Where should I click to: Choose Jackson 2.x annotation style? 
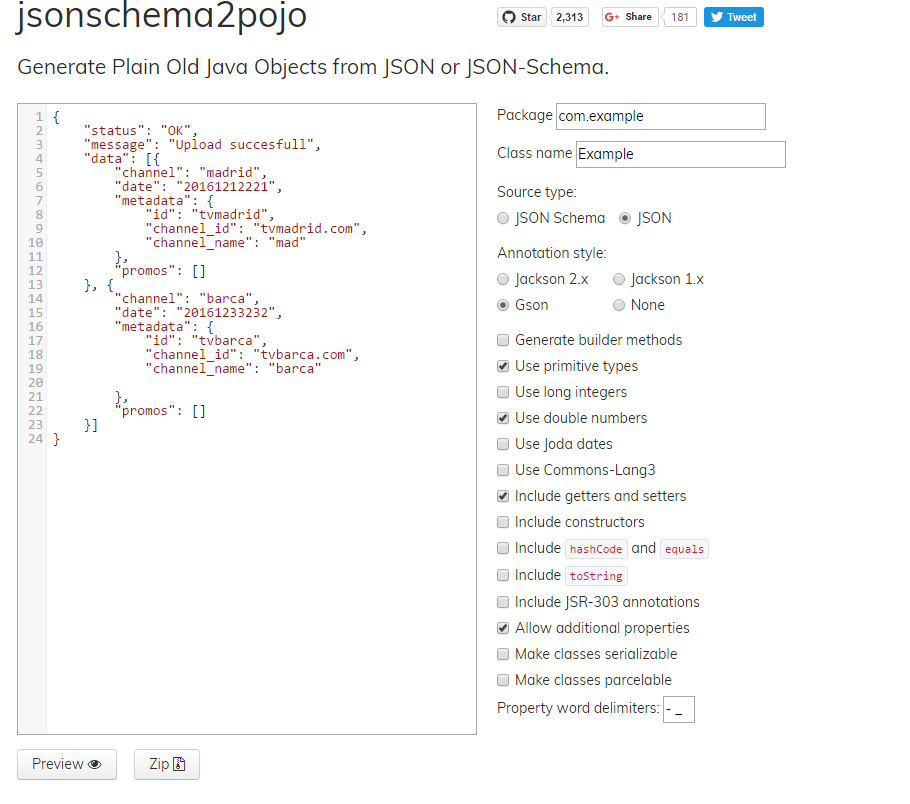point(504,279)
